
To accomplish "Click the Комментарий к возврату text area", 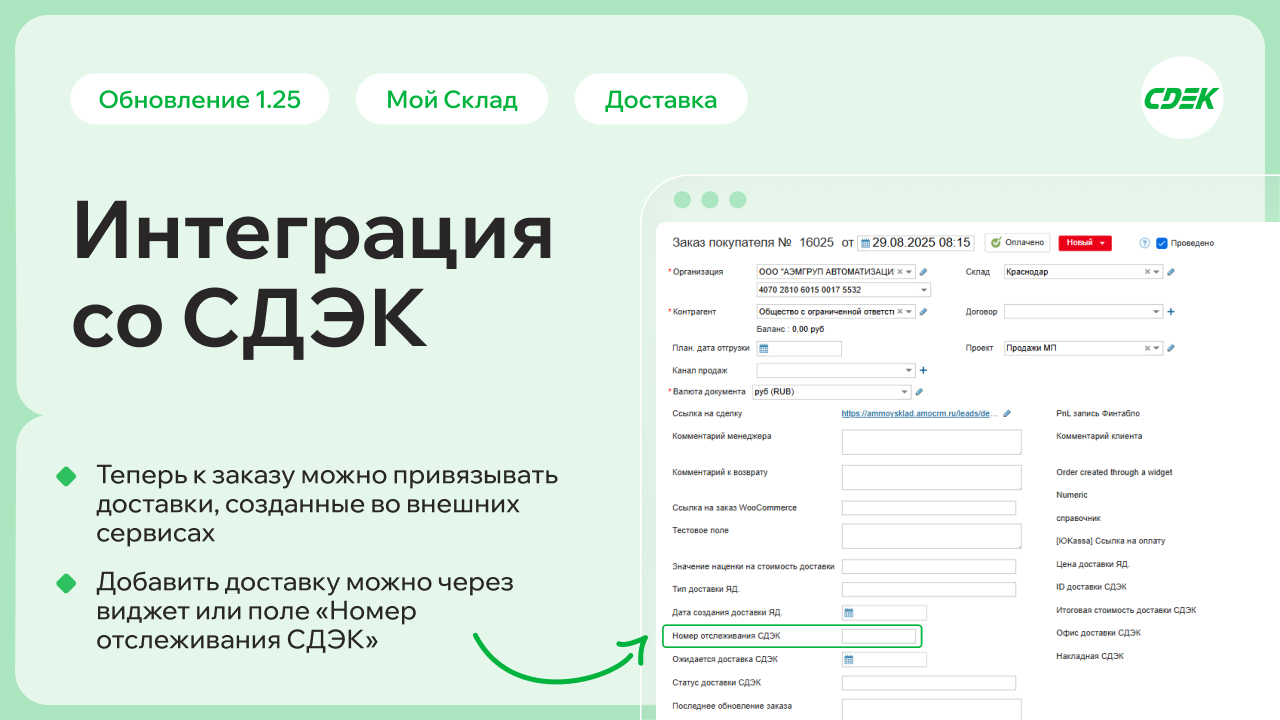I will click(x=932, y=477).
